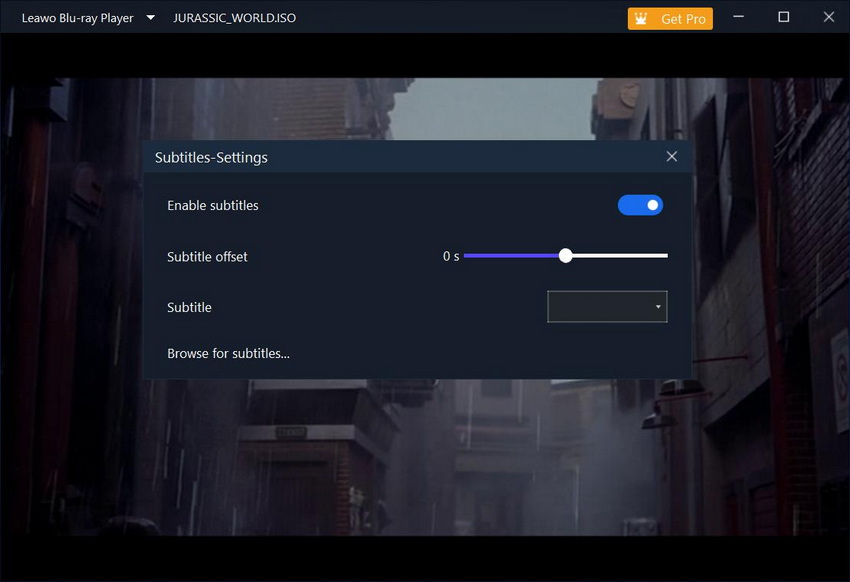Click the Enable subtitles label
This screenshot has height=582, width=850.
[213, 205]
